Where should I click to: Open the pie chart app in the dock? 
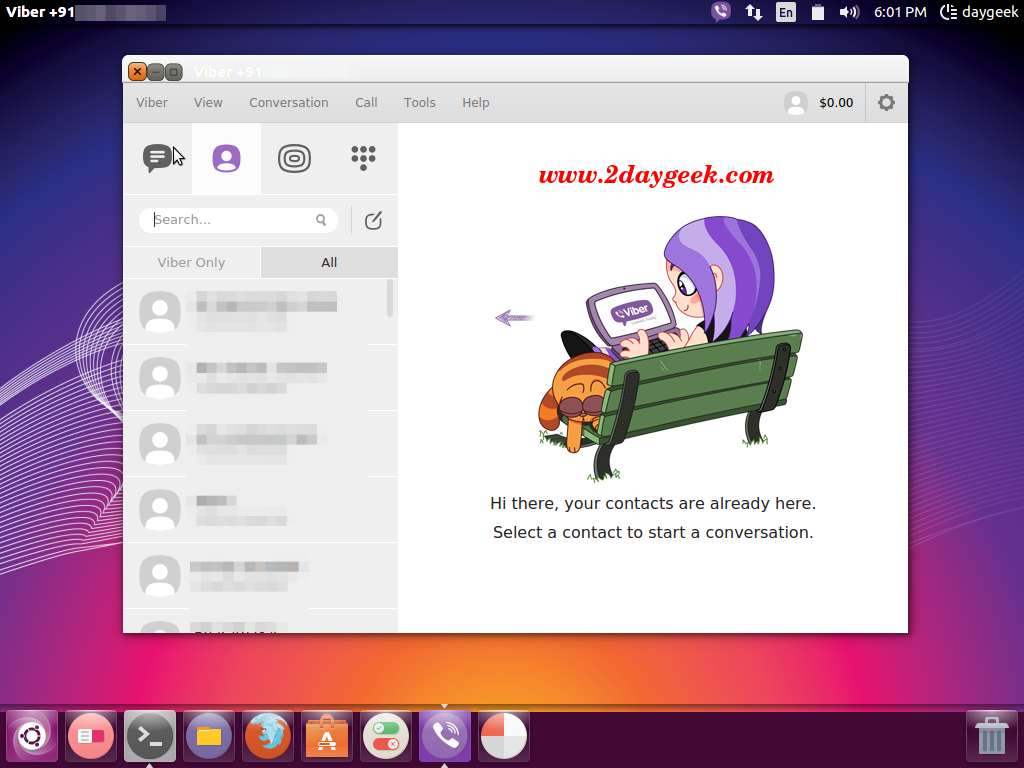[504, 736]
